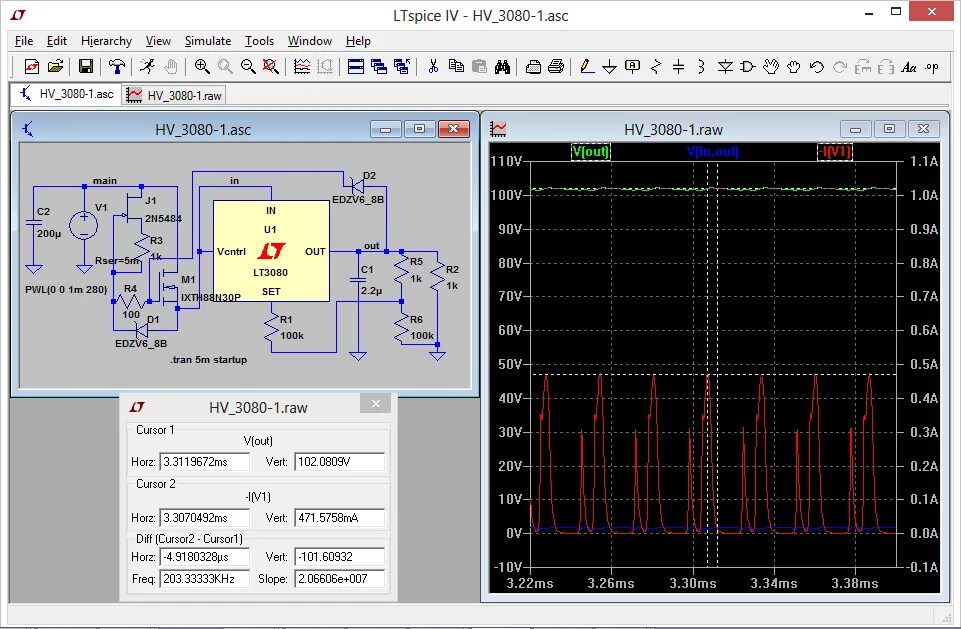Switch to the HV_3080-1.asc document tab
The width and height of the screenshot is (961, 629).
(66, 94)
